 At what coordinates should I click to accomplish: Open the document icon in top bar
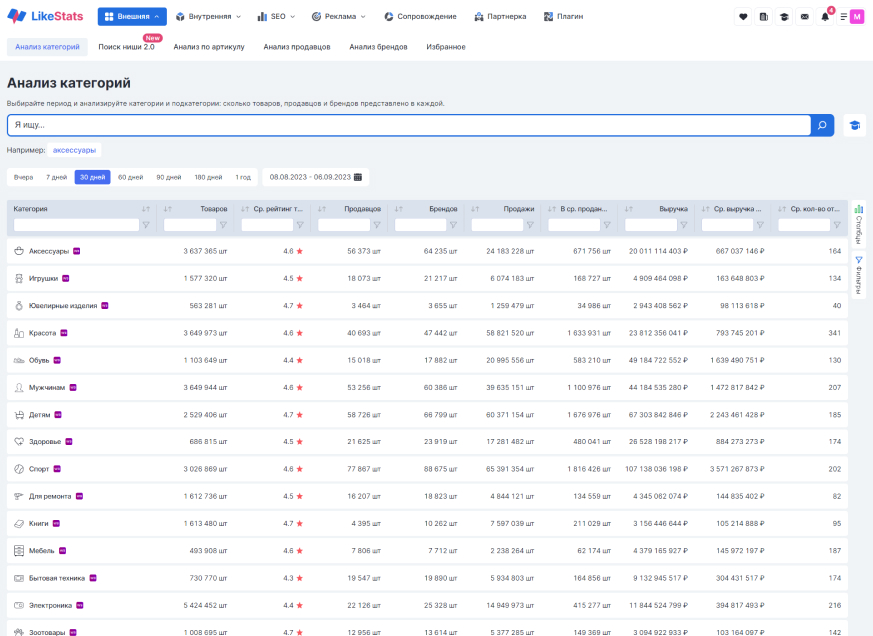click(x=764, y=16)
